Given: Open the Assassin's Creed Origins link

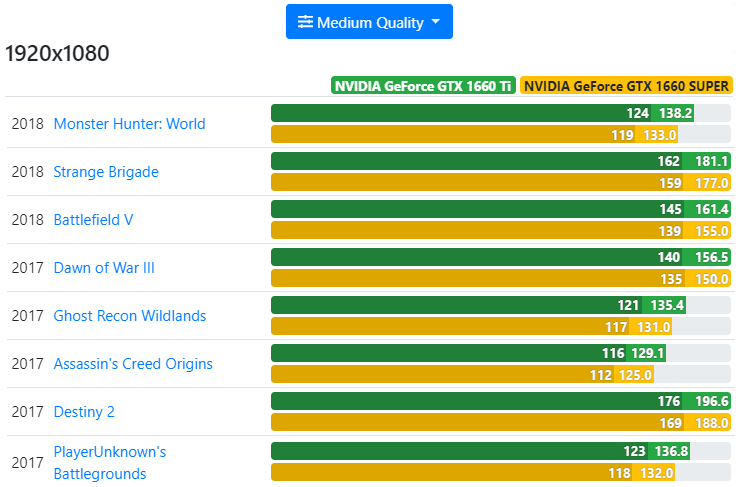Looking at the screenshot, I should coord(133,364).
